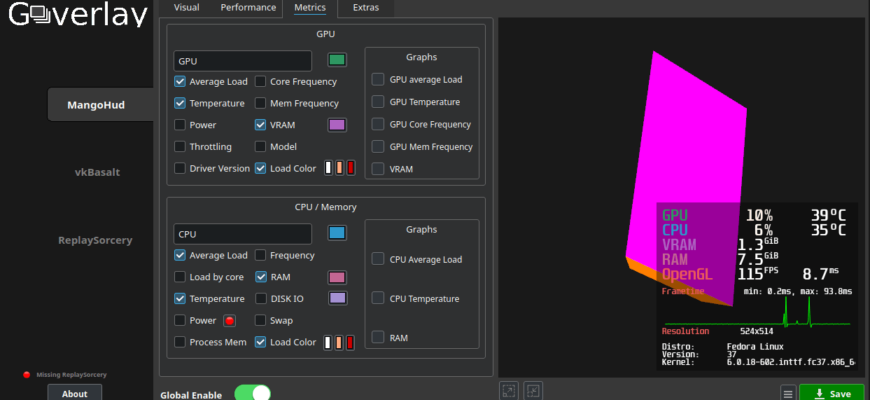The image size is (870, 400).
Task: Click the white CPU load color swatch
Action: tap(328, 342)
